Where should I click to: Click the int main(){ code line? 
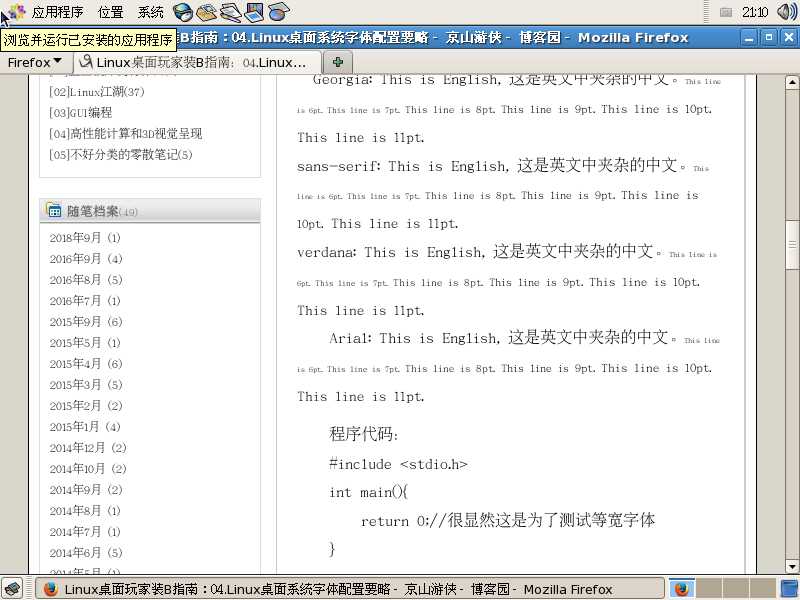368,492
